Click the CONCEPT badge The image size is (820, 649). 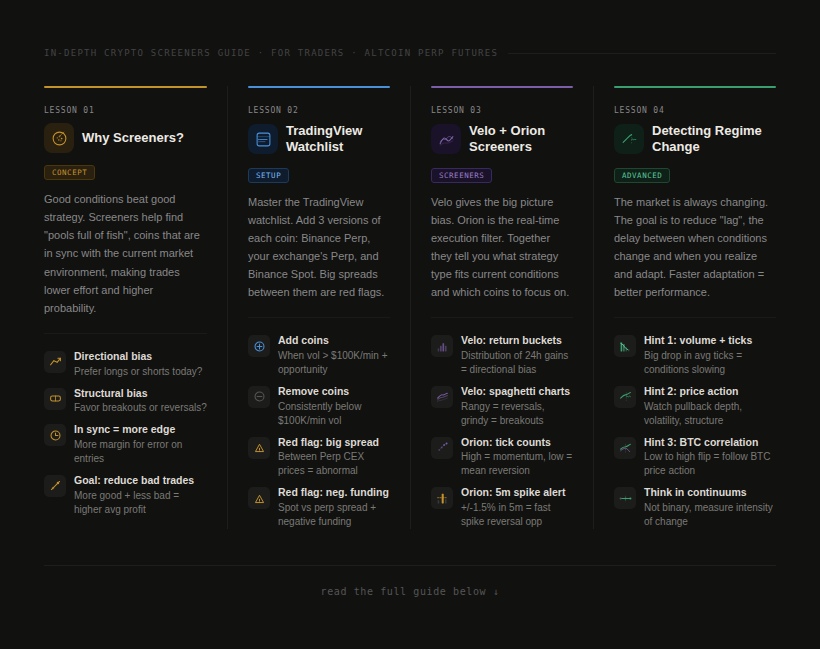[x=70, y=173]
